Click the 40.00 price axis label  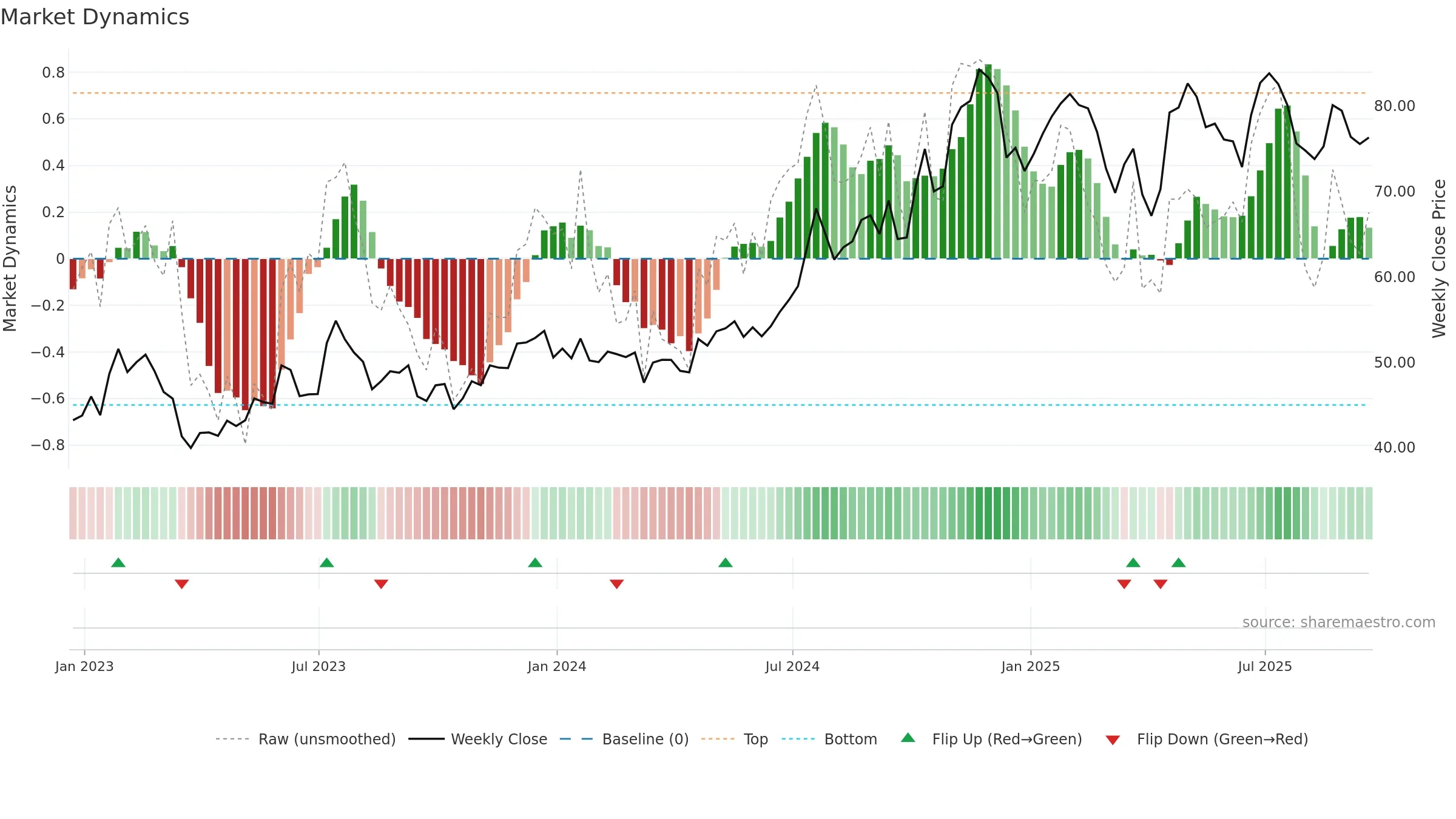[x=1395, y=447]
